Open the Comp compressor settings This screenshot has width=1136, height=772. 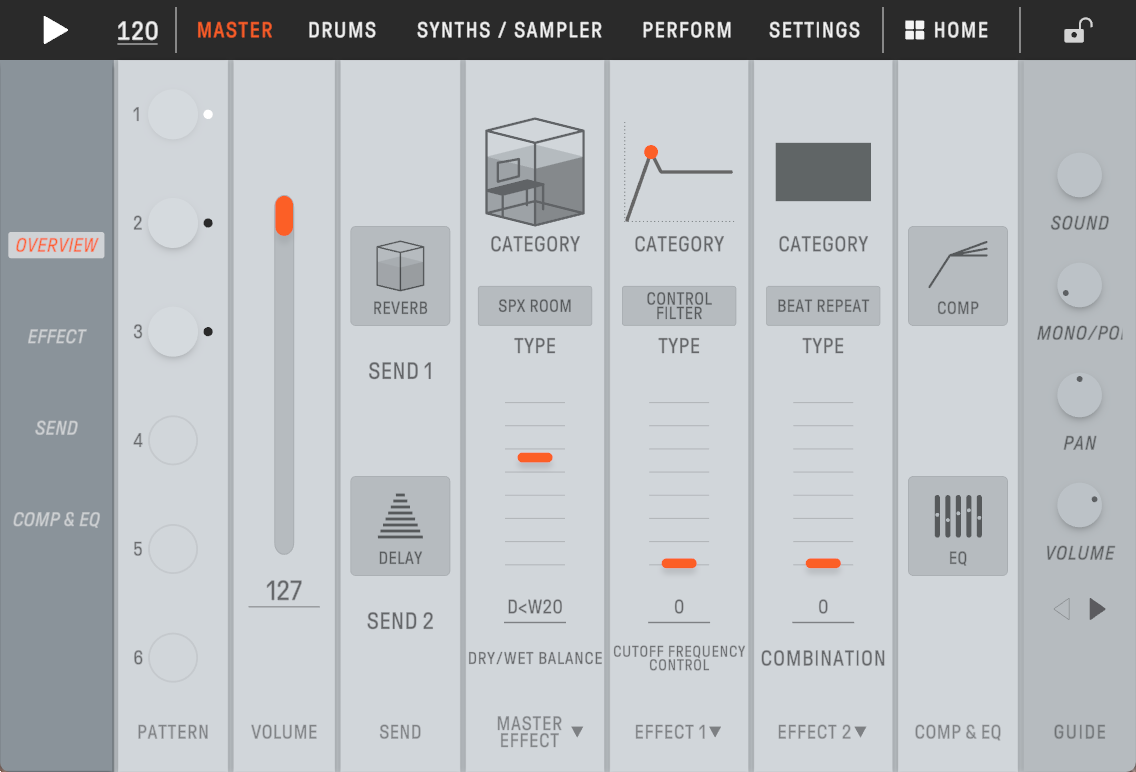tap(957, 275)
